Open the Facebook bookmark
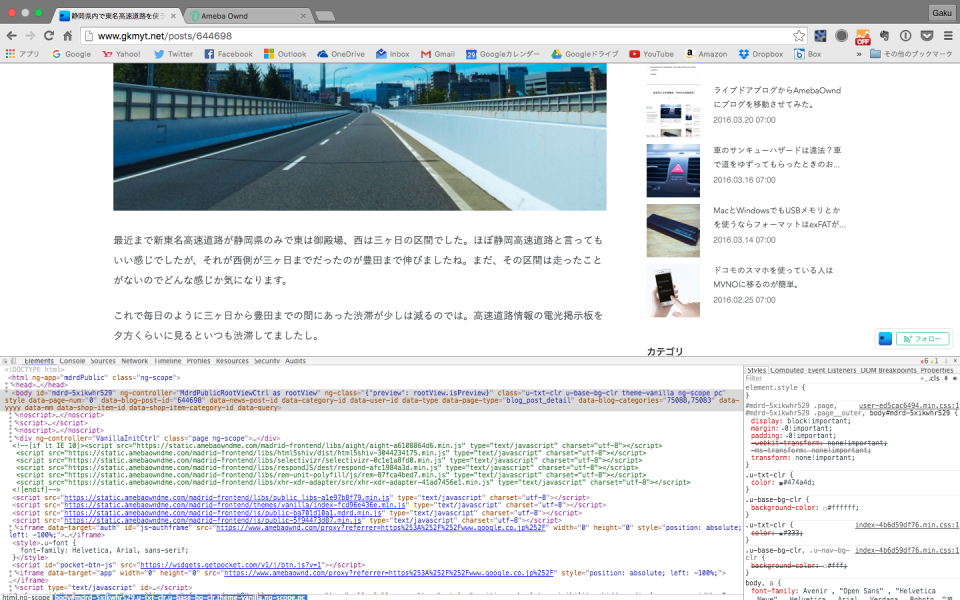 tap(228, 54)
